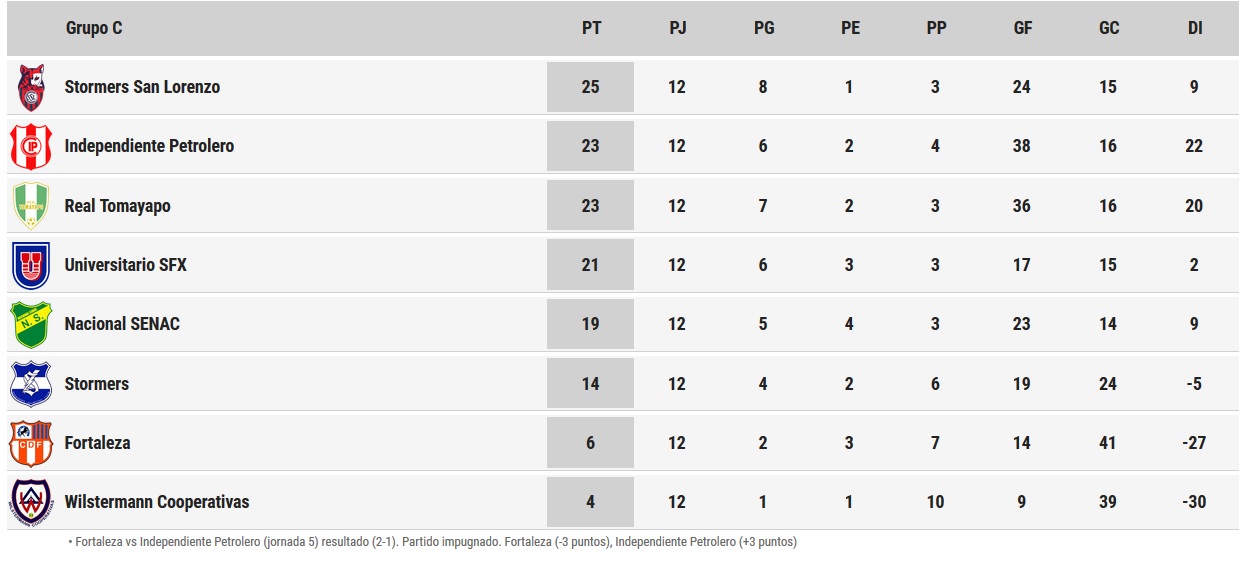
Task: Select the GF column header
Action: tap(1022, 28)
